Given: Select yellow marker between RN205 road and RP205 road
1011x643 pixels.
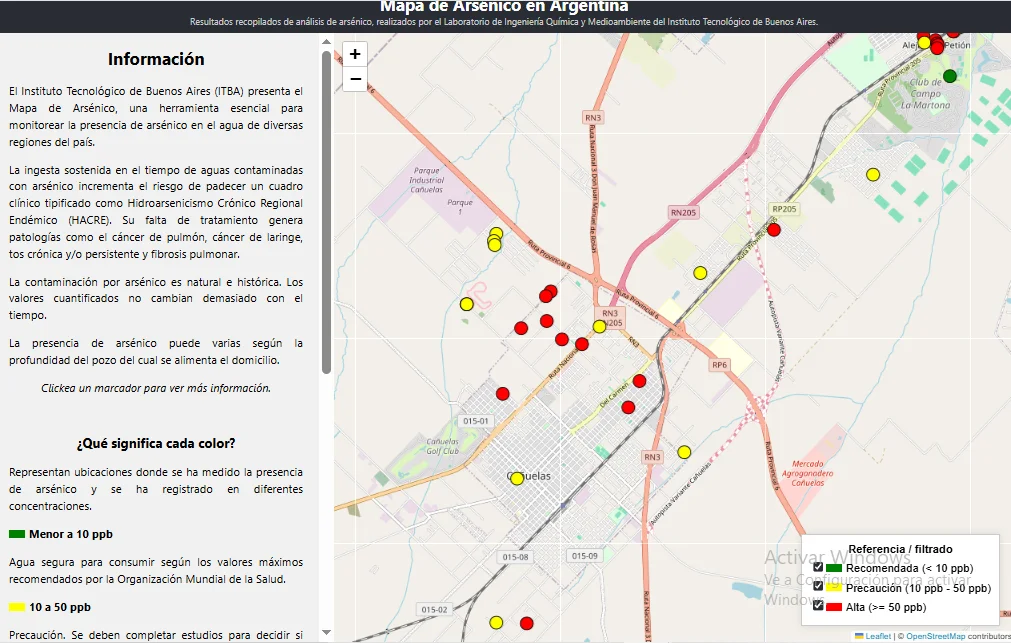Looking at the screenshot, I should (700, 273).
